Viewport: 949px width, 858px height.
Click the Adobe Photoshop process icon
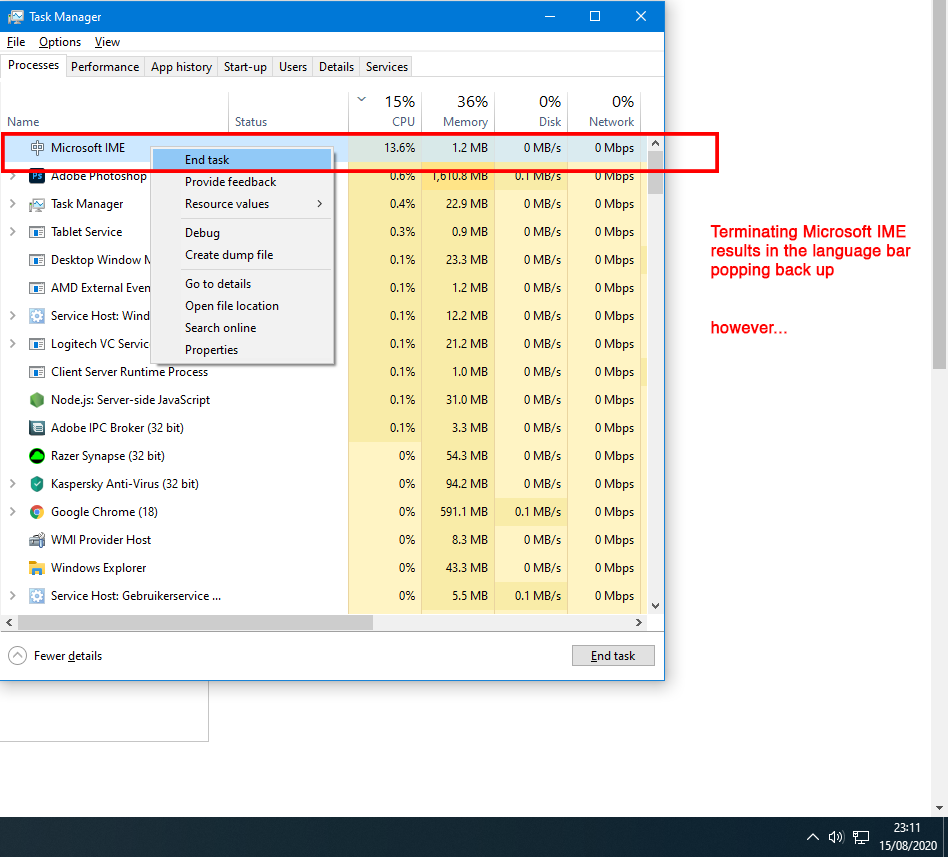37,177
